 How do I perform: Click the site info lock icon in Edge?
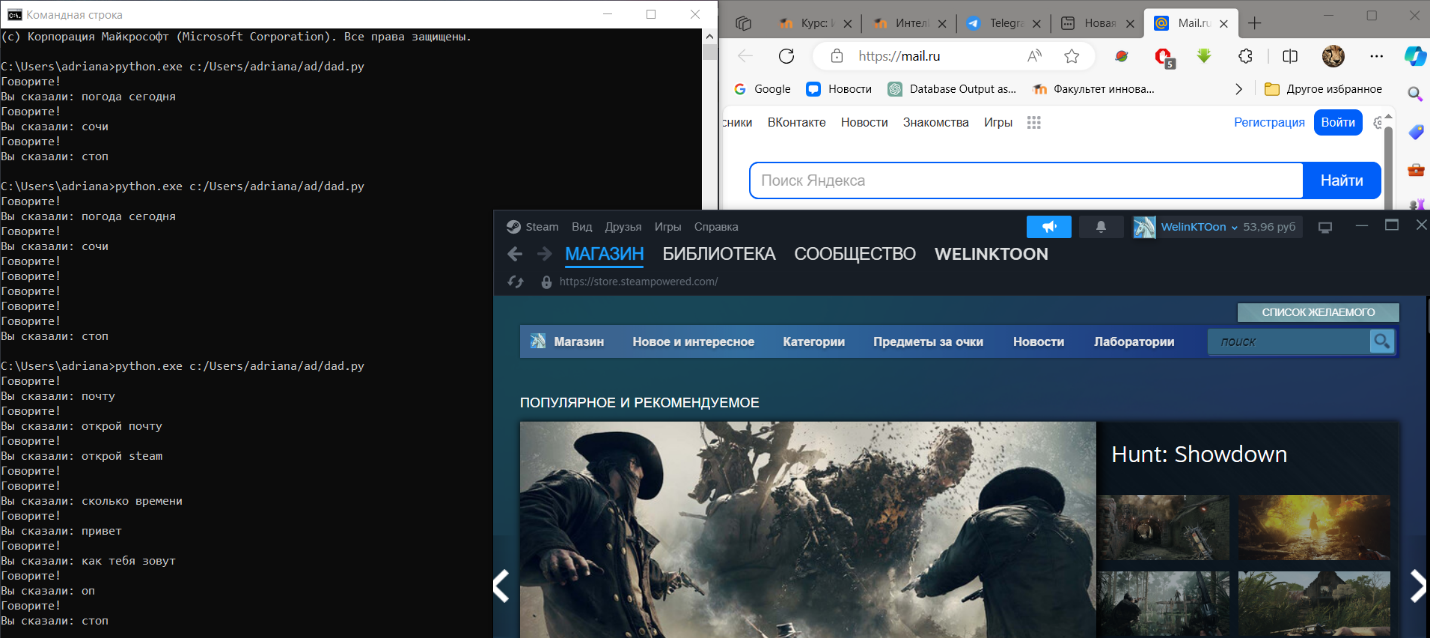[x=837, y=56]
